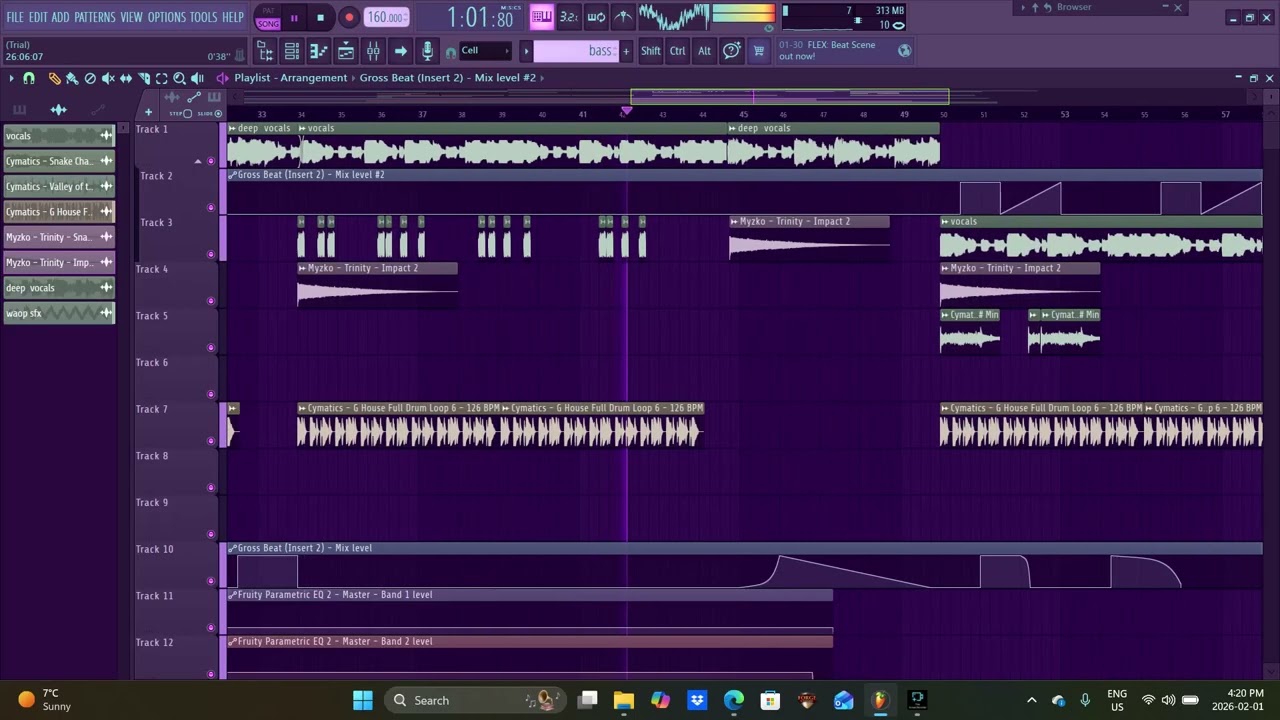Open the PATTERNS menu
The width and height of the screenshot is (1280, 720).
coord(95,17)
